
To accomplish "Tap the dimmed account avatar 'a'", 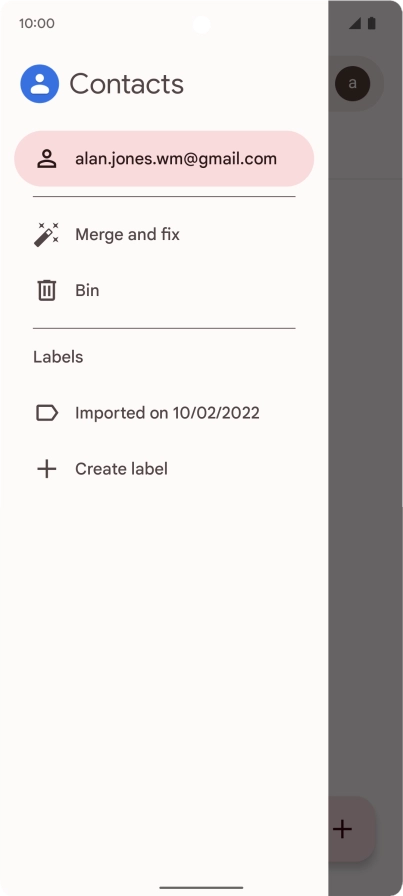I will 352,83.
